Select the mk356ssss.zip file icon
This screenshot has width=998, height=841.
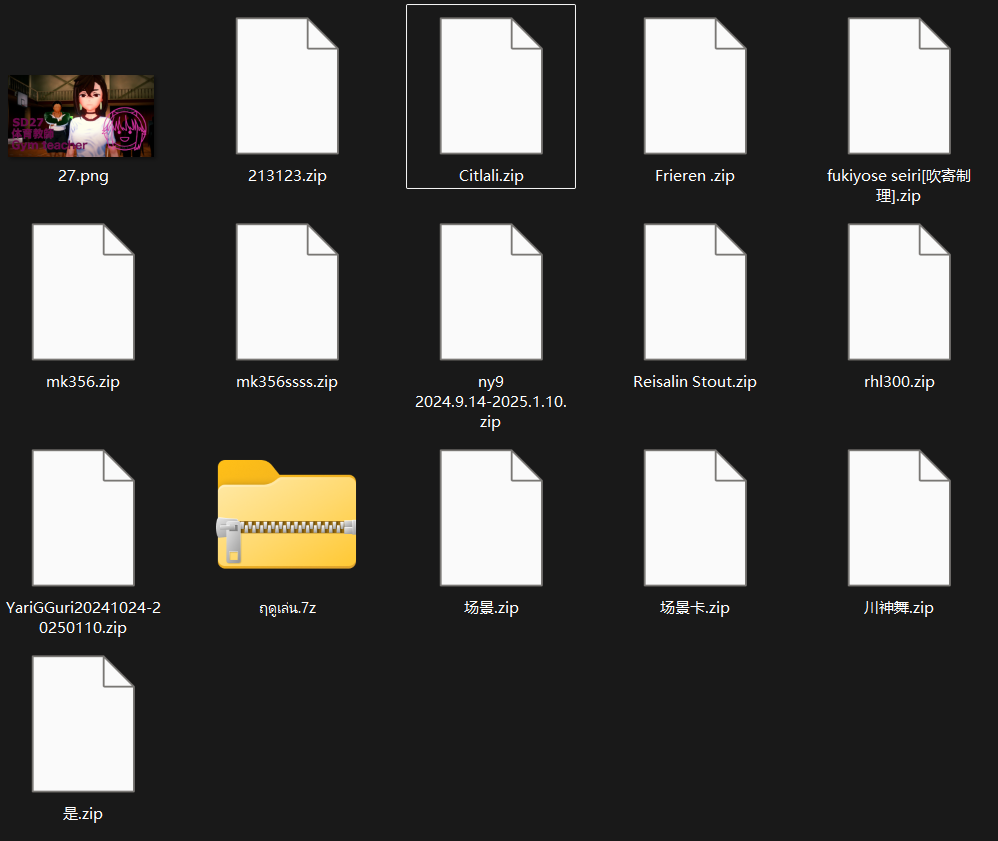tap(287, 291)
